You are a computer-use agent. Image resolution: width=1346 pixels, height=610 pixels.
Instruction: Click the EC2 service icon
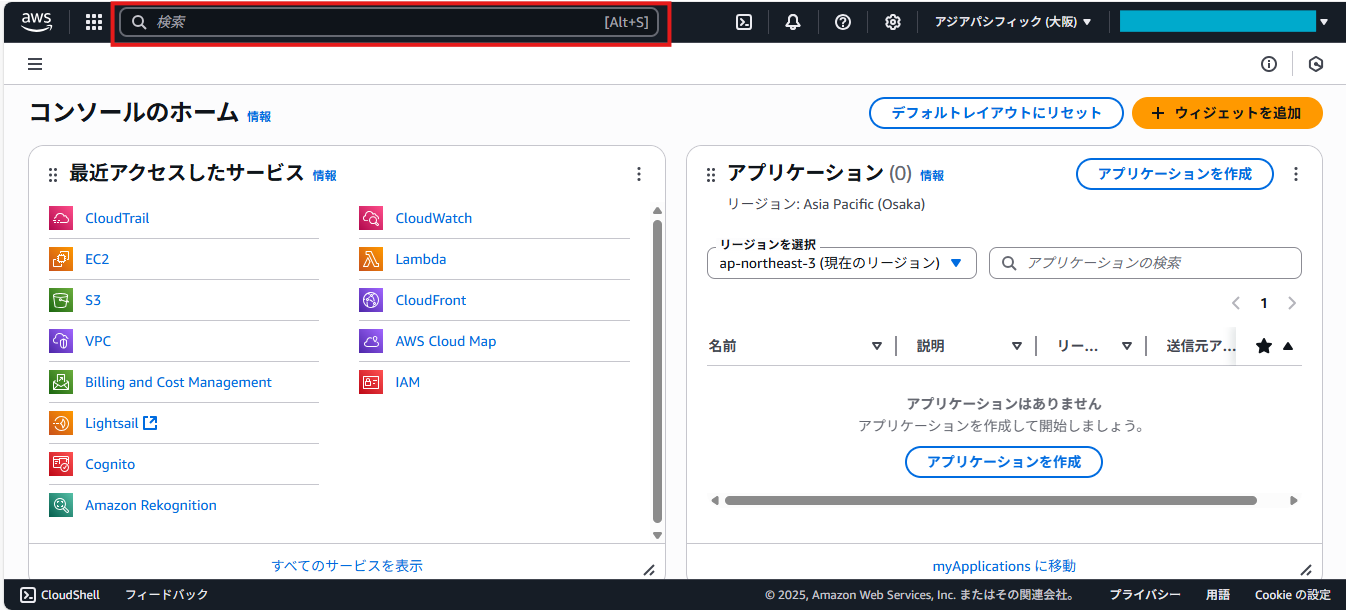(x=61, y=259)
